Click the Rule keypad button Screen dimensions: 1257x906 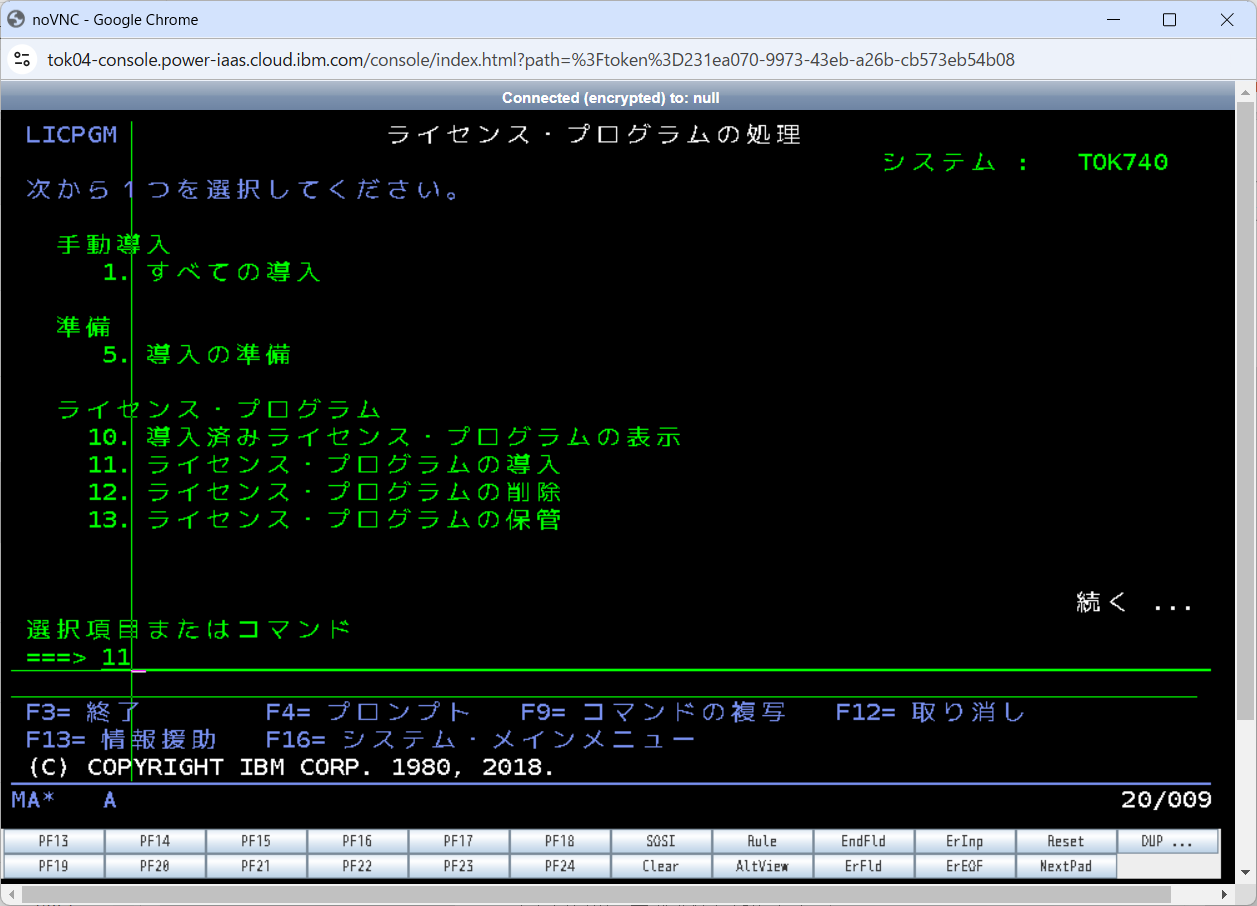762,841
